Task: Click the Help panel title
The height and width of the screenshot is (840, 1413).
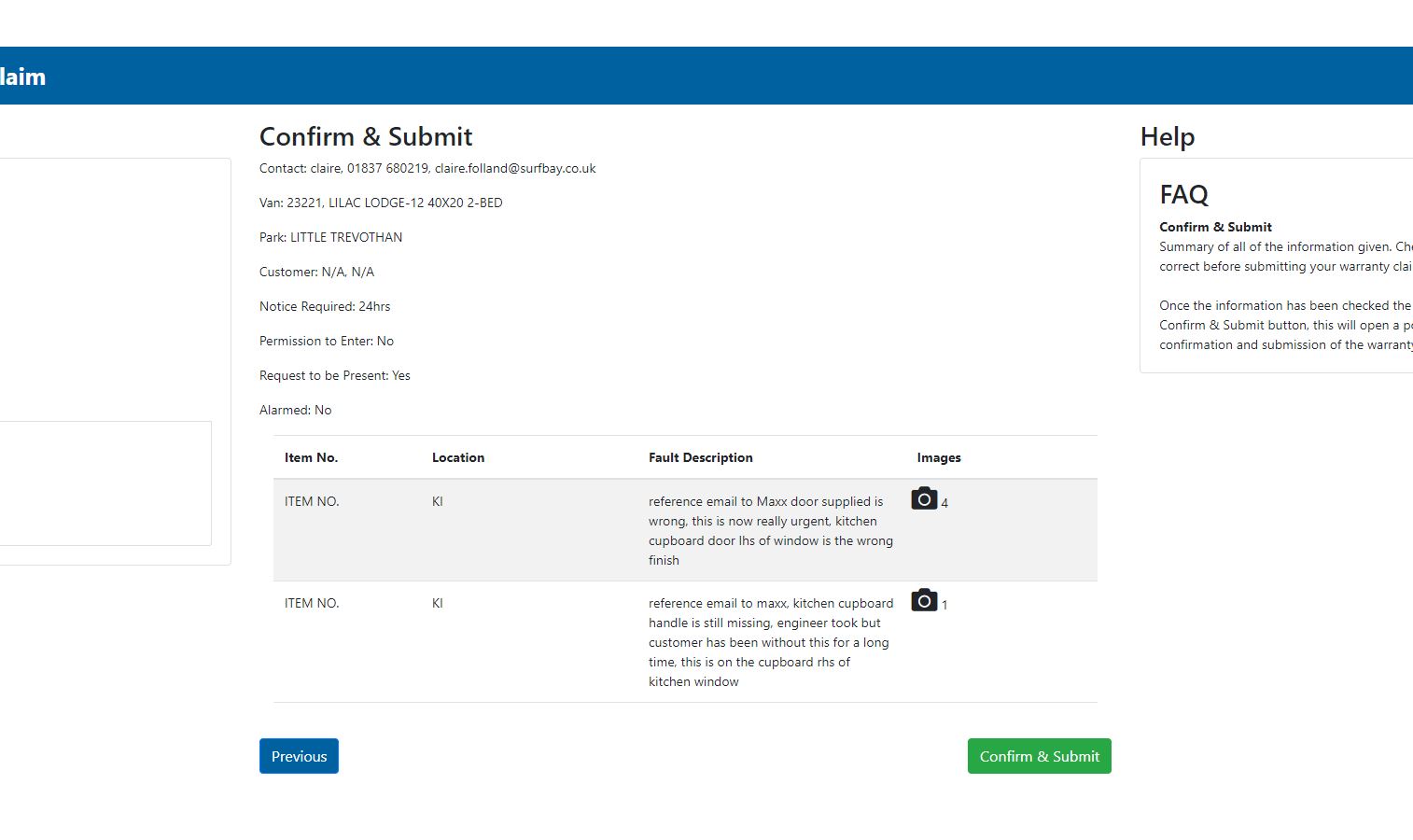Action: point(1167,137)
